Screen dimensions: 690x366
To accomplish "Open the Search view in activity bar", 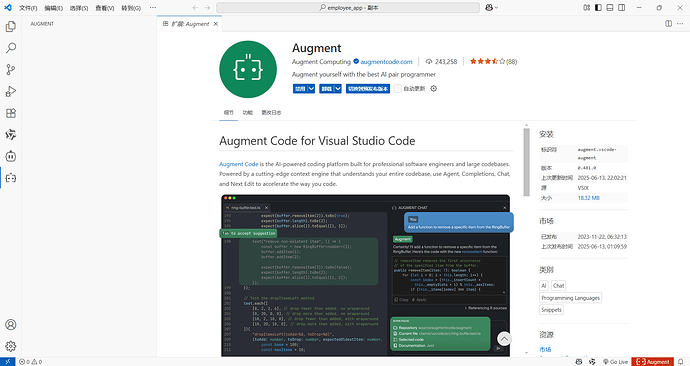I will 11,48.
